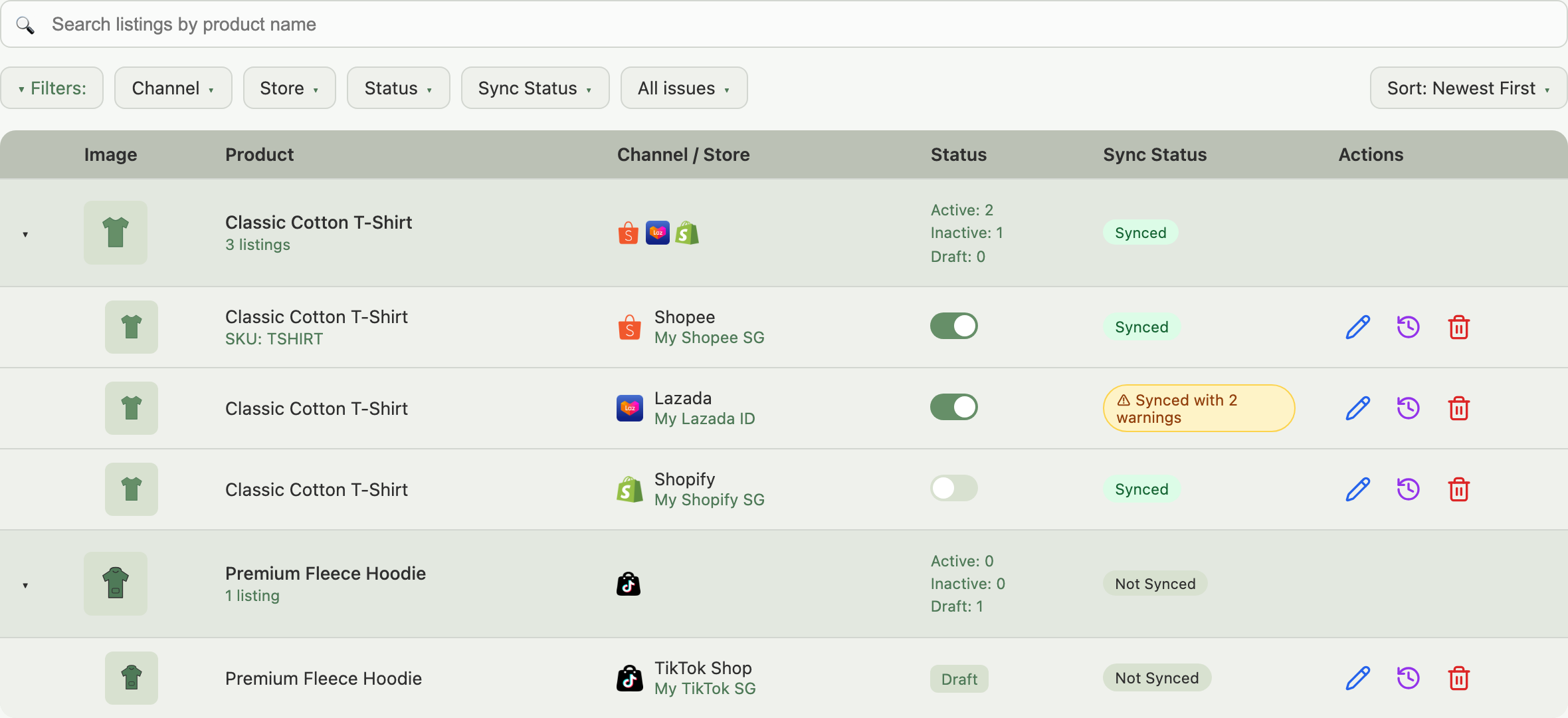
Task: Change the Sort: Newest First order
Action: click(x=1468, y=88)
